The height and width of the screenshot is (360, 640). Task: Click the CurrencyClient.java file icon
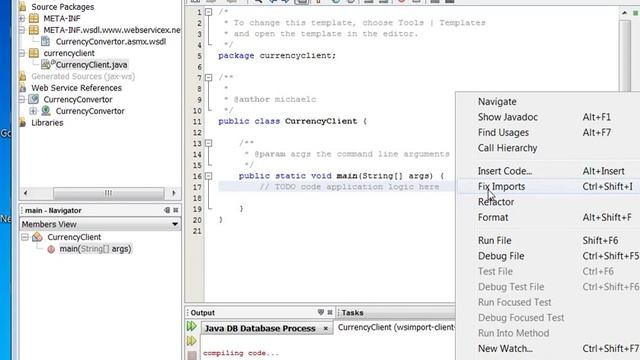pos(46,64)
